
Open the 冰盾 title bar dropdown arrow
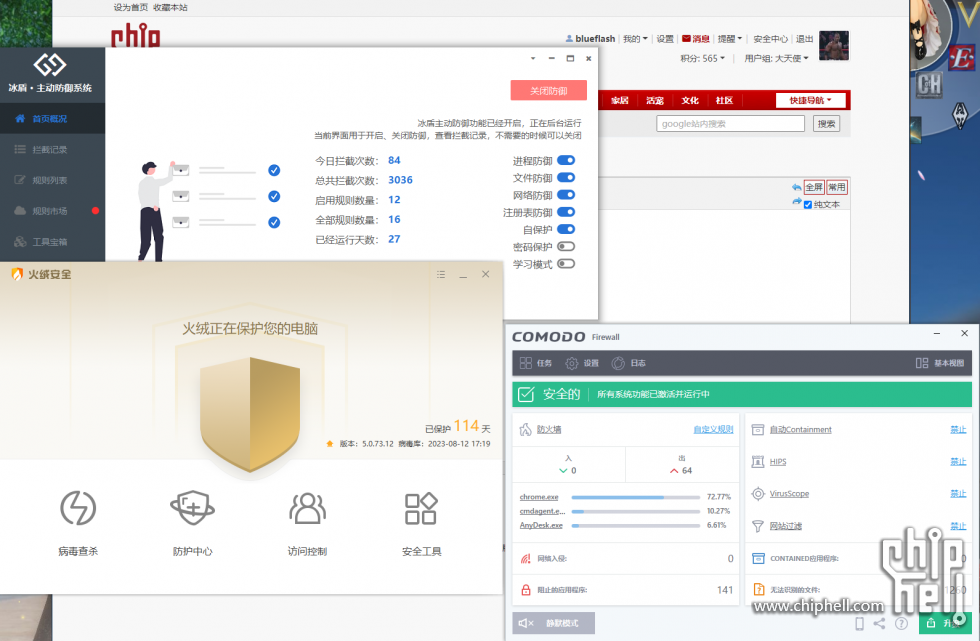click(532, 58)
